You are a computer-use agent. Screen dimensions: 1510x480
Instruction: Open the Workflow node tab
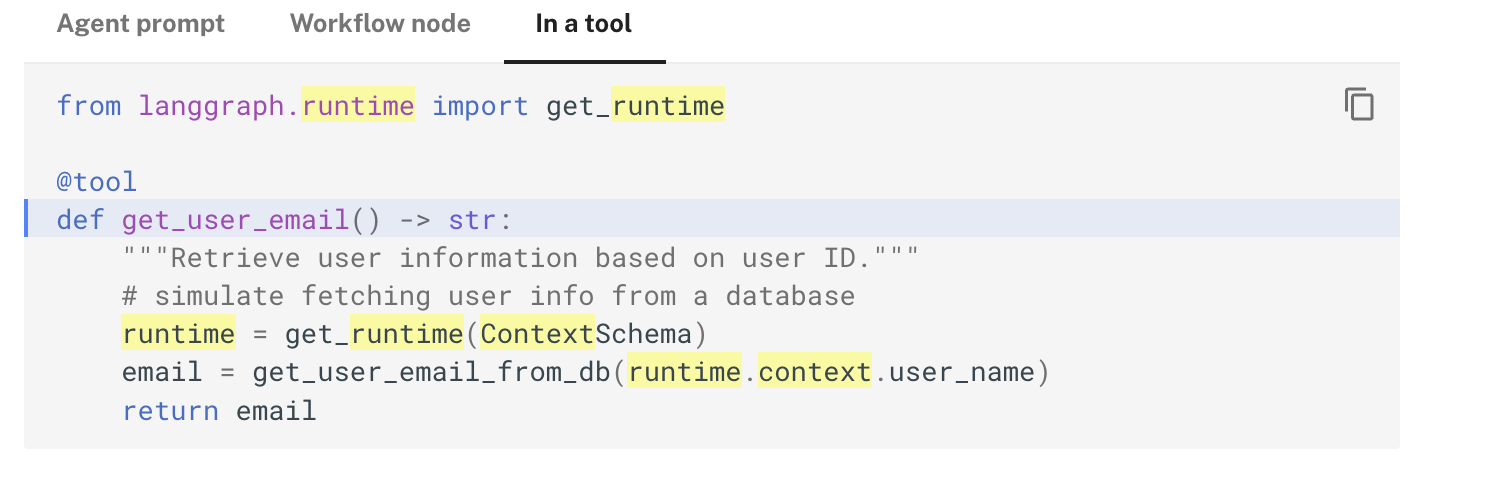pos(380,24)
